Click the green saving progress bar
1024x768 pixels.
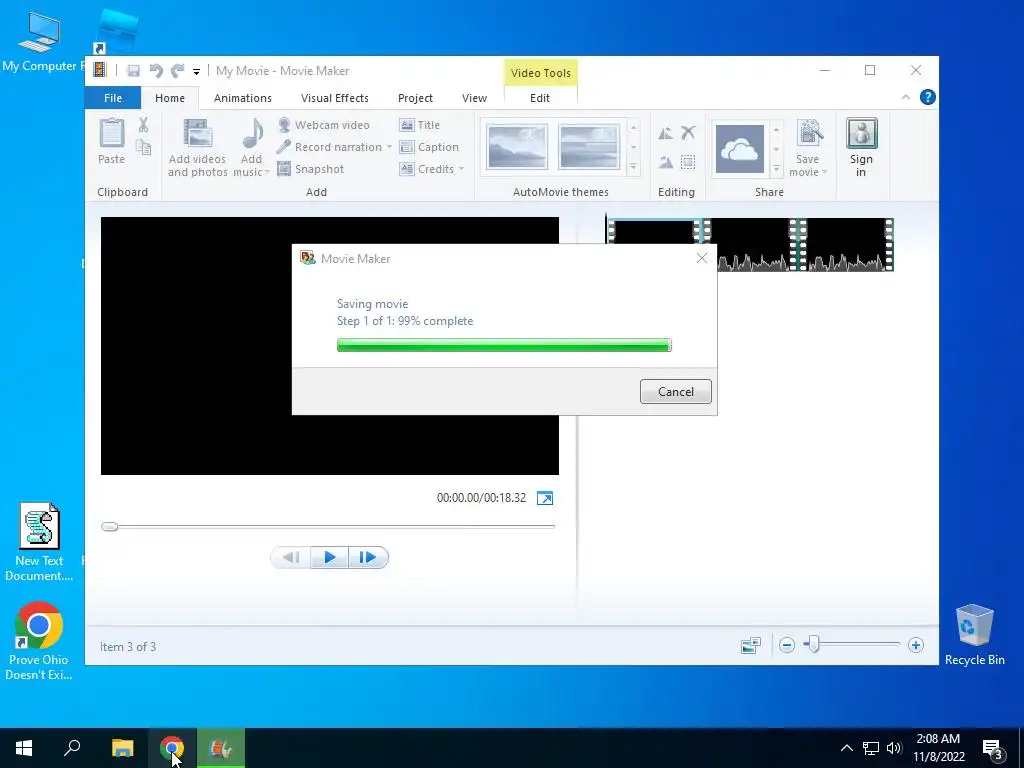click(504, 345)
